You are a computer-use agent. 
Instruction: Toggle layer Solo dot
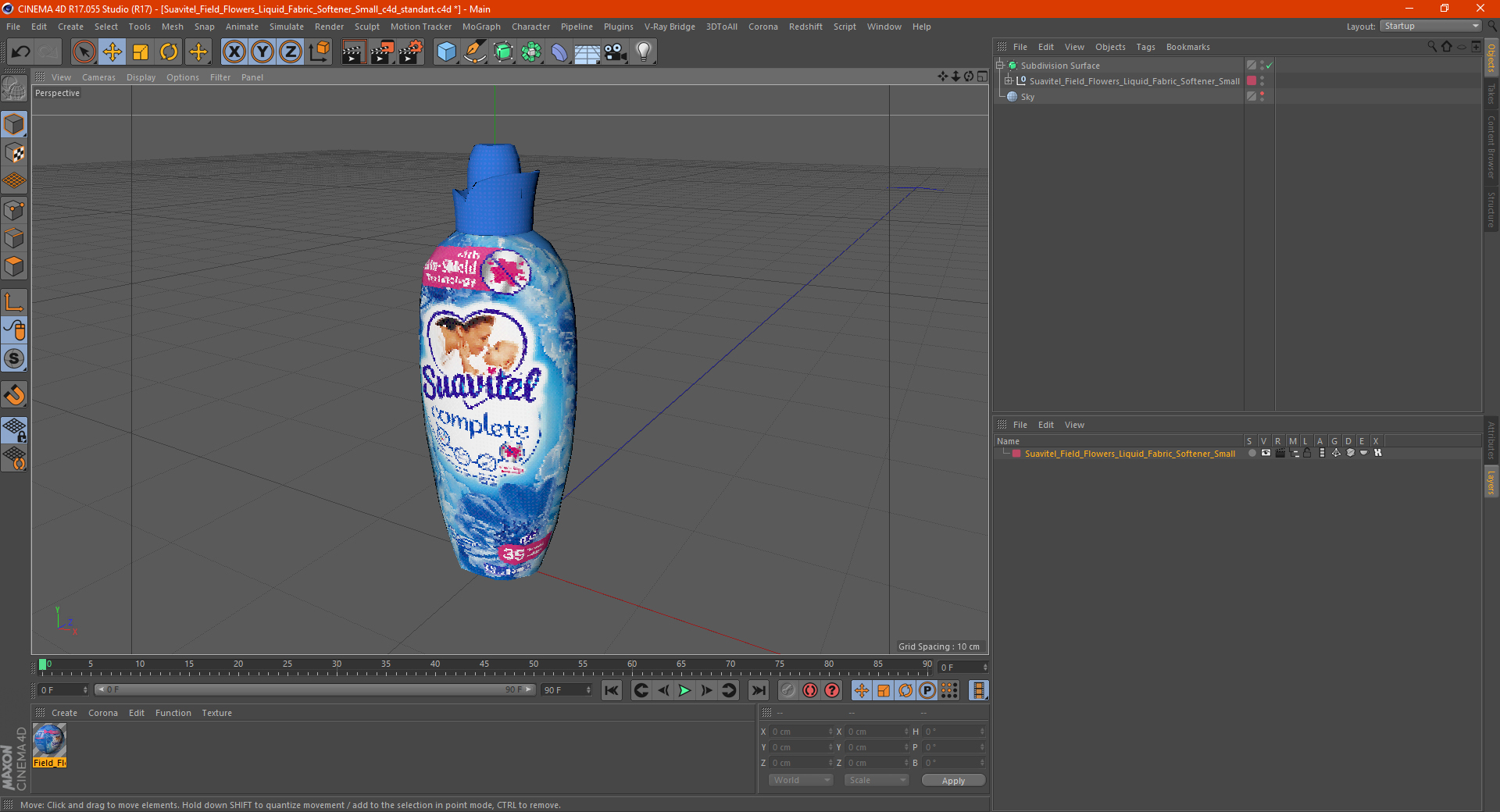tap(1252, 454)
